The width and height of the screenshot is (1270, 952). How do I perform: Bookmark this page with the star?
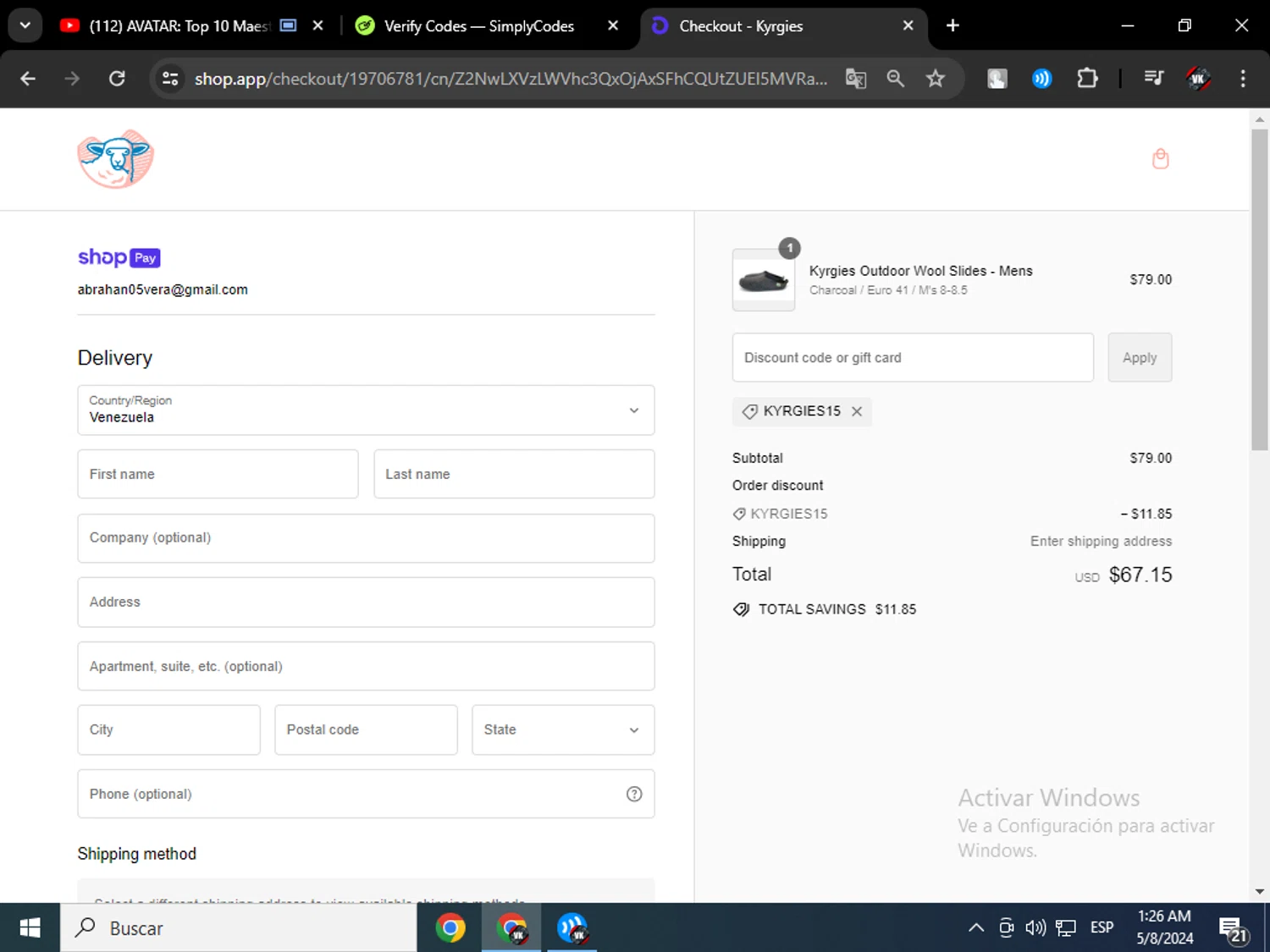pos(935,79)
